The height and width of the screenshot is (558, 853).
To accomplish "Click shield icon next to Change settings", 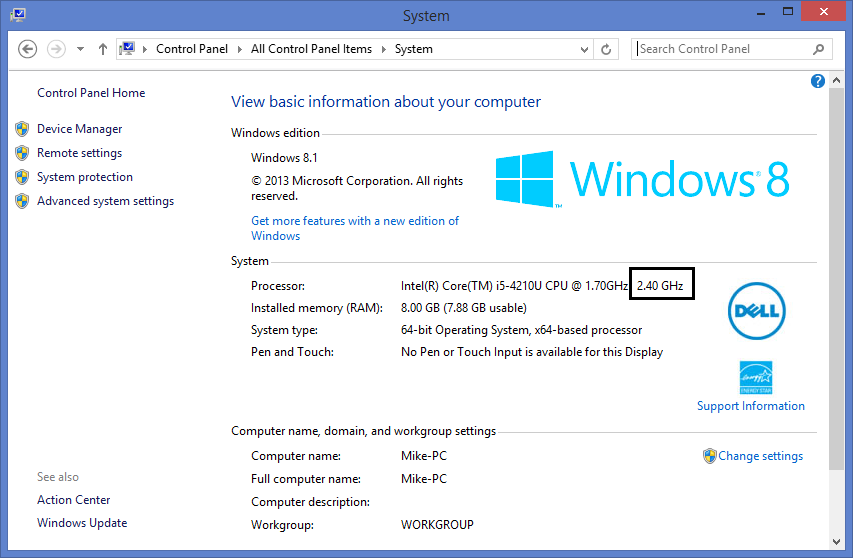I will pyautogui.click(x=709, y=456).
